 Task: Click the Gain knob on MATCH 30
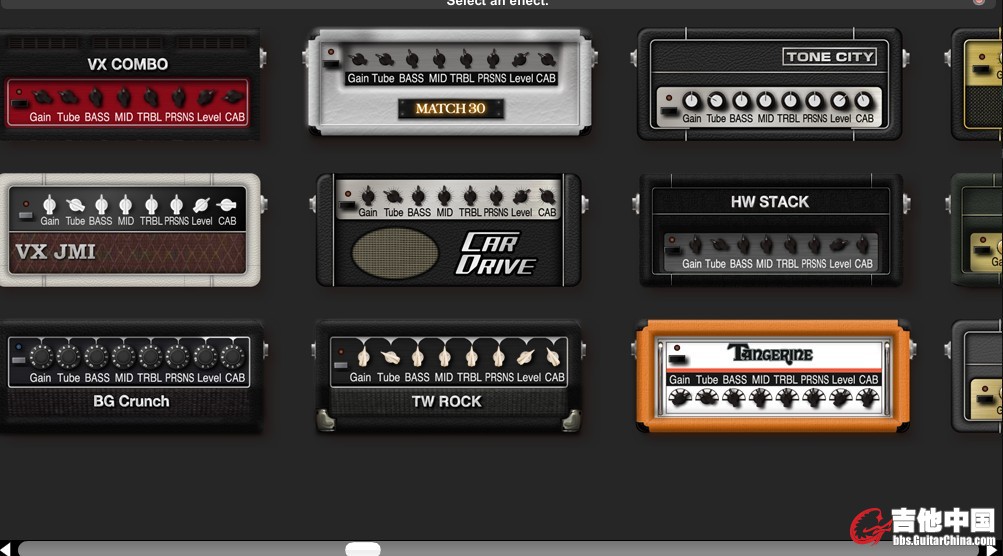click(x=358, y=60)
